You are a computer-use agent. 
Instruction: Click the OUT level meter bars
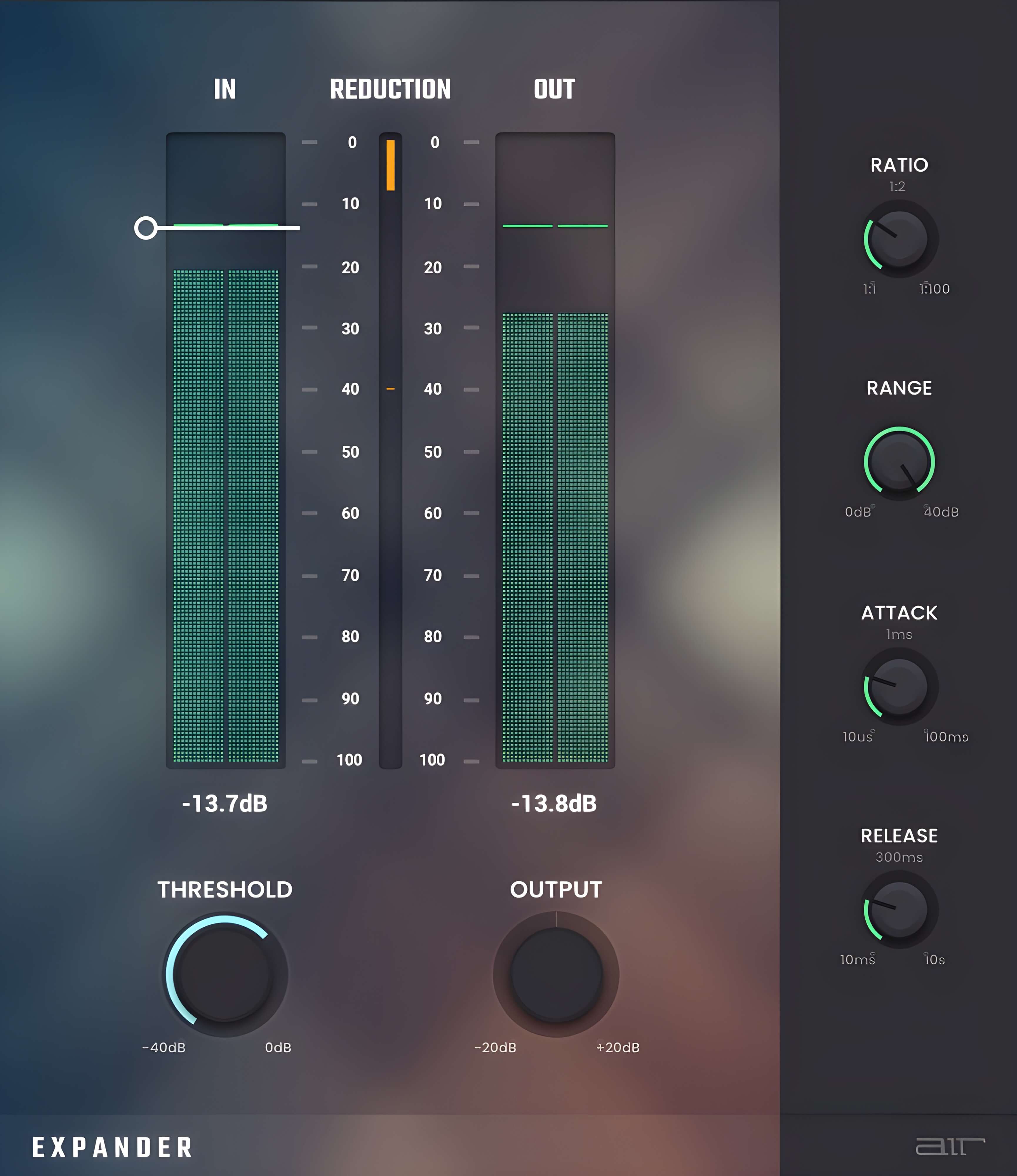[x=554, y=536]
